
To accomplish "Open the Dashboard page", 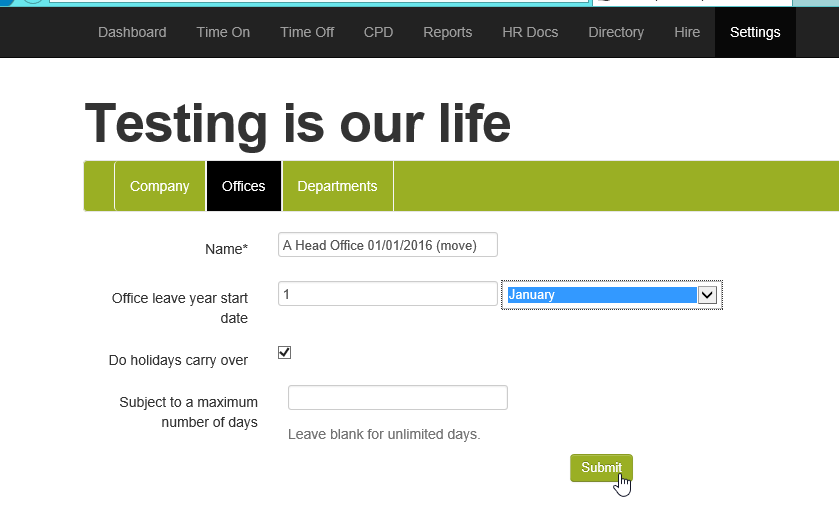I will (132, 32).
